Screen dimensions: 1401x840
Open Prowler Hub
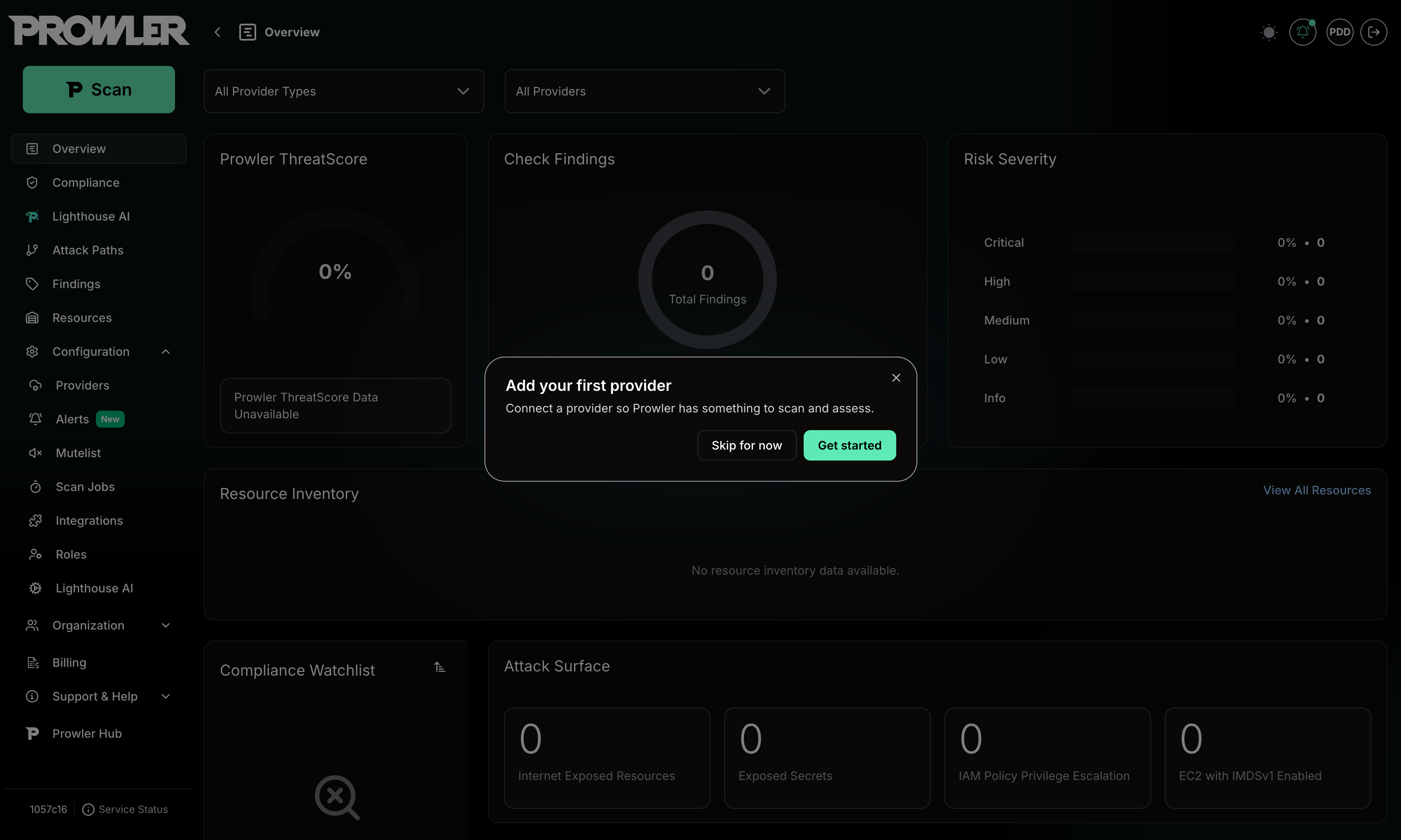(x=99, y=734)
